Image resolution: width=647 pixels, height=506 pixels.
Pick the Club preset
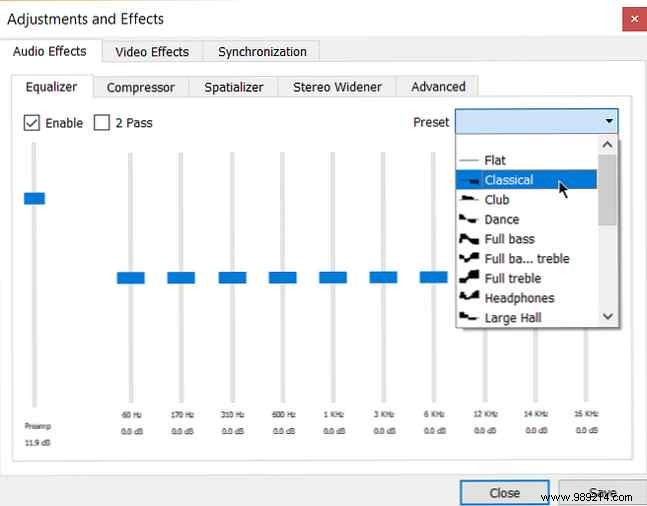(527, 199)
